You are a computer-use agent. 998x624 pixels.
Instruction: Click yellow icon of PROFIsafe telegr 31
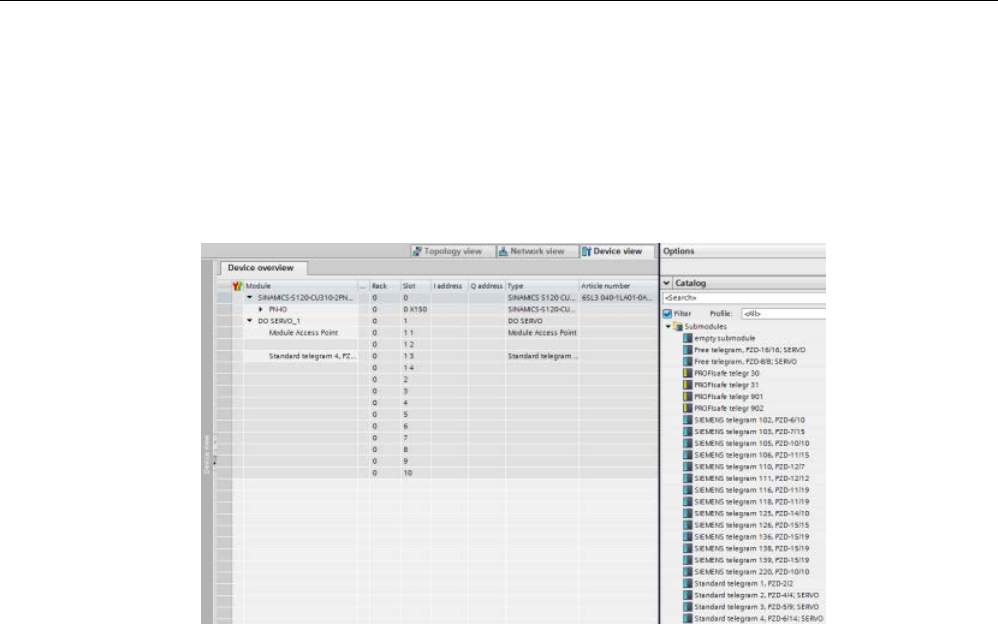(687, 385)
